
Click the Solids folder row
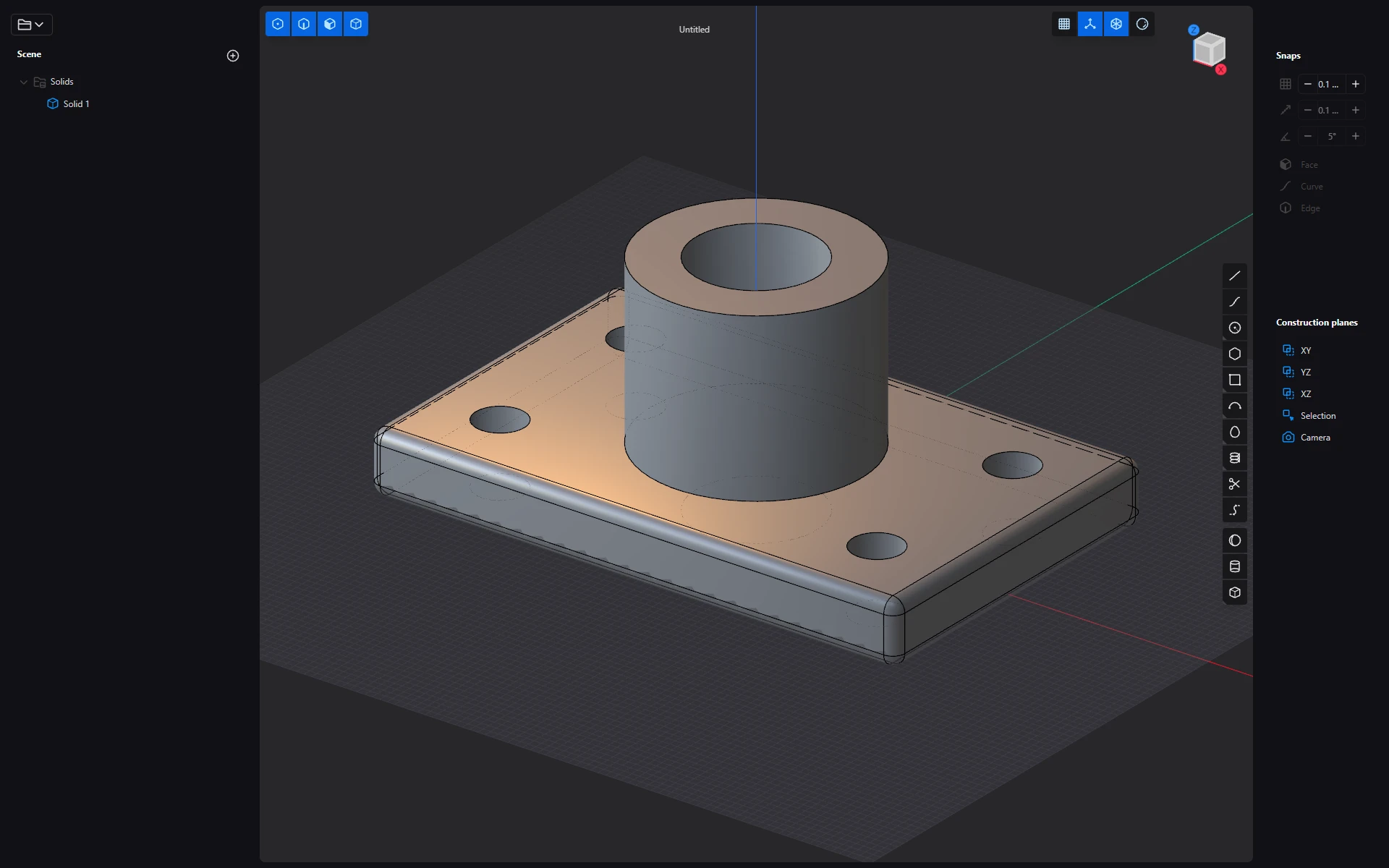click(61, 82)
